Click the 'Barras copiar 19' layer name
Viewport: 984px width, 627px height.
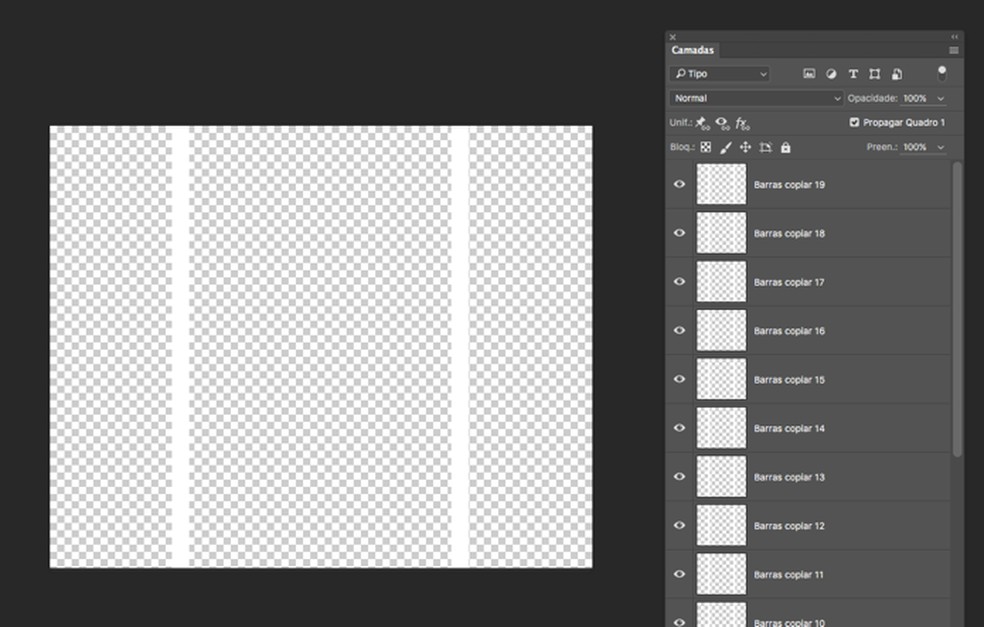tap(789, 185)
